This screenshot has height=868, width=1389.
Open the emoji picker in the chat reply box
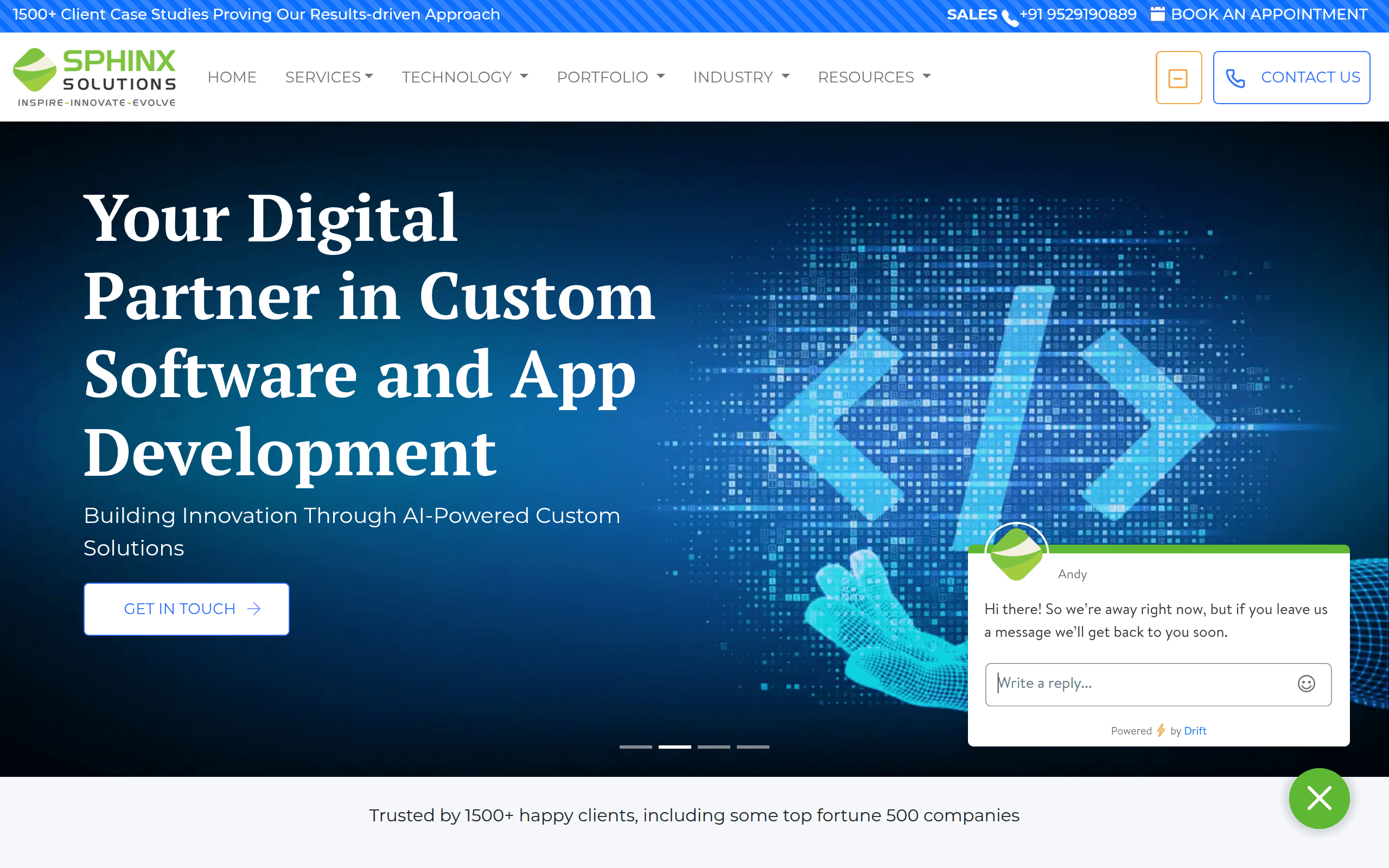1306,684
